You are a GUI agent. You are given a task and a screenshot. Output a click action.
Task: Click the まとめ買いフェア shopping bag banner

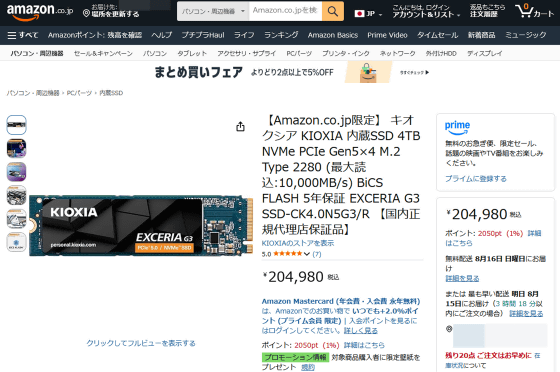(x=368, y=72)
